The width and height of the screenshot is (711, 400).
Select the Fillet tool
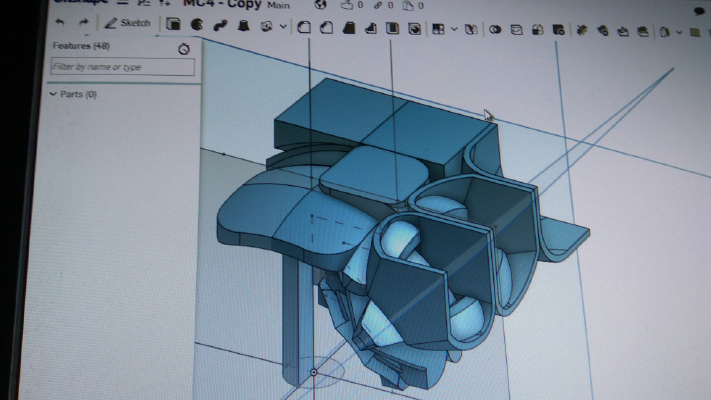304,28
